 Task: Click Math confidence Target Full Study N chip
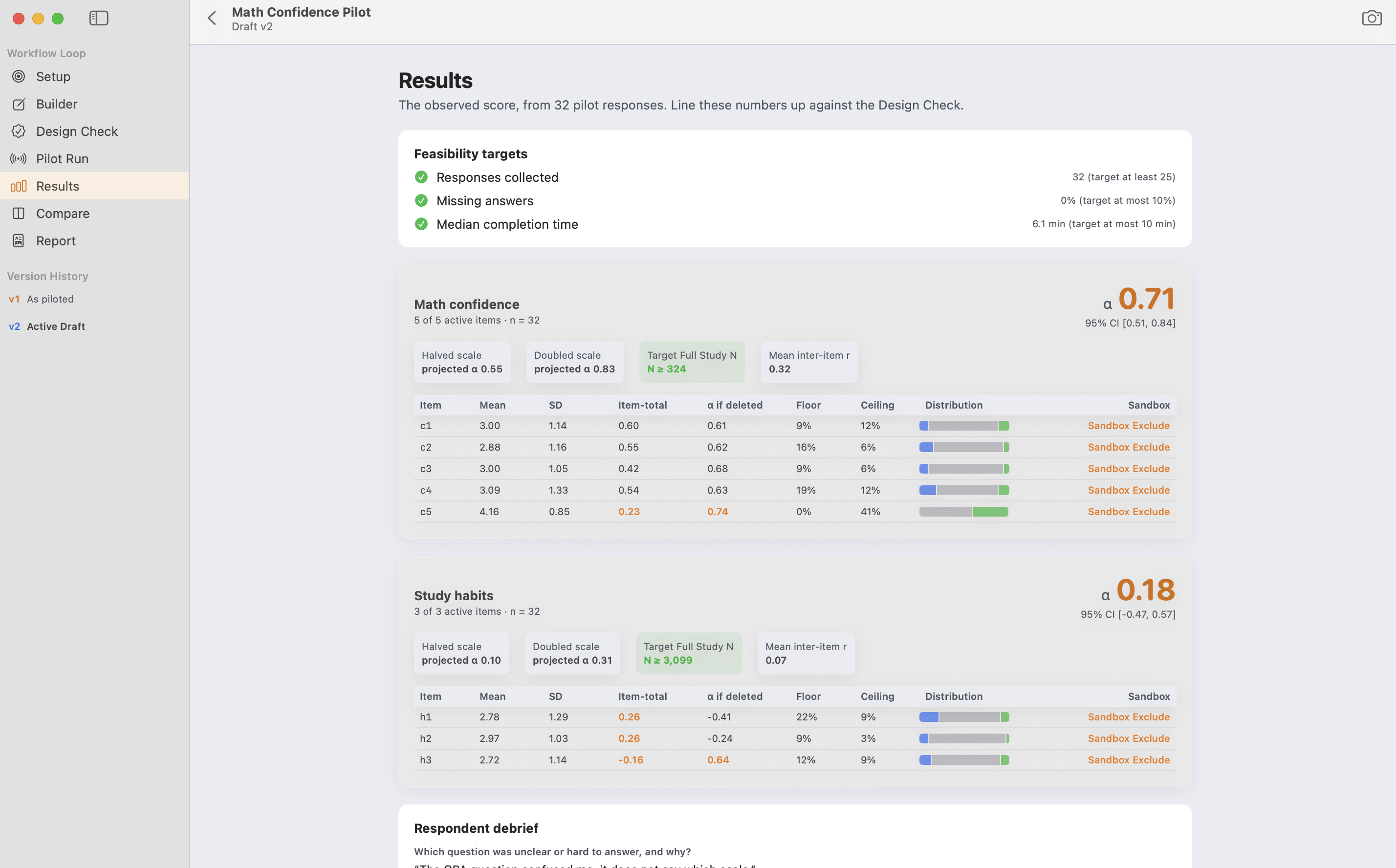click(x=692, y=362)
